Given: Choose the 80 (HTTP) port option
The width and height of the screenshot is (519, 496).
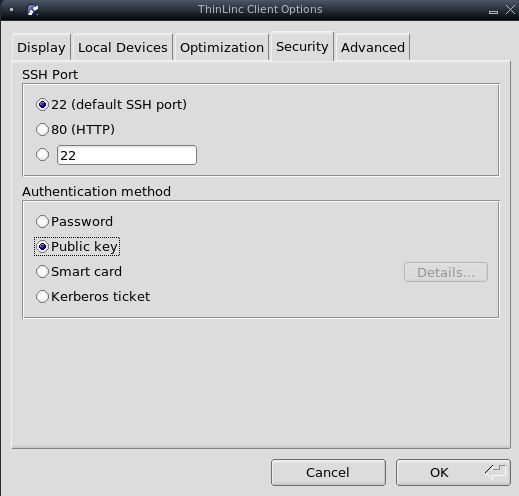Looking at the screenshot, I should 75,129.
